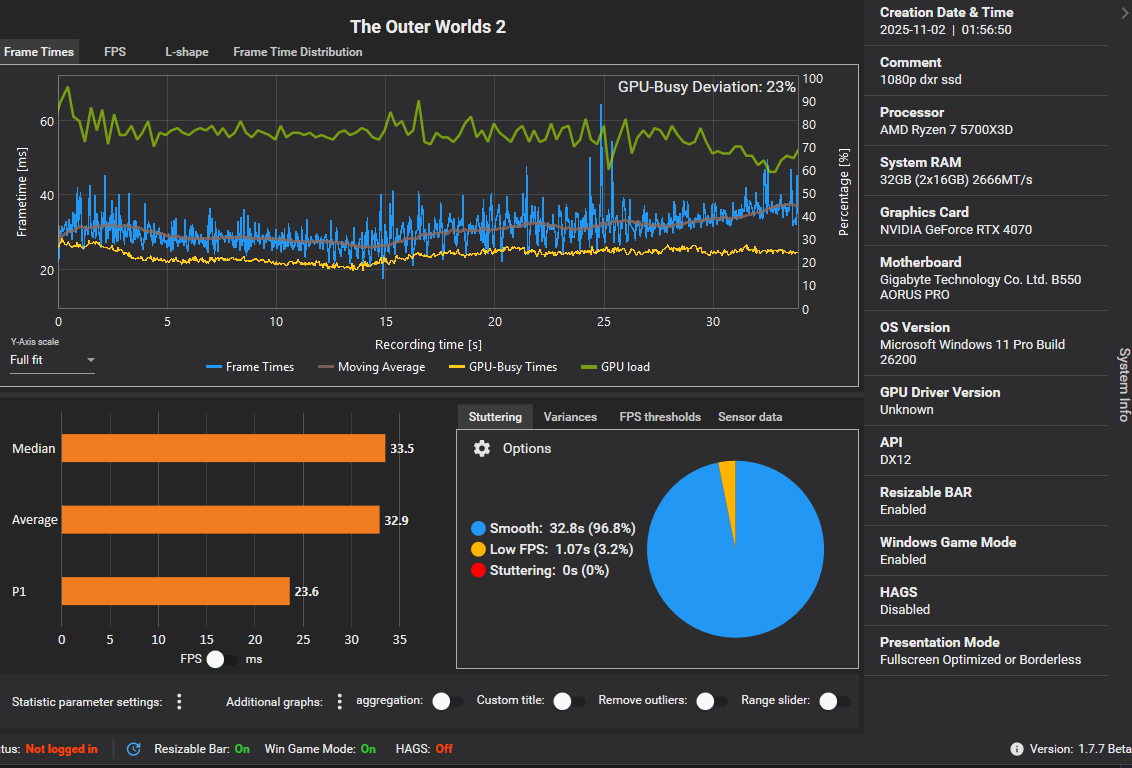The width and height of the screenshot is (1132, 768).
Task: Click the 1080p dxr ssd comment
Action: click(x=920, y=79)
